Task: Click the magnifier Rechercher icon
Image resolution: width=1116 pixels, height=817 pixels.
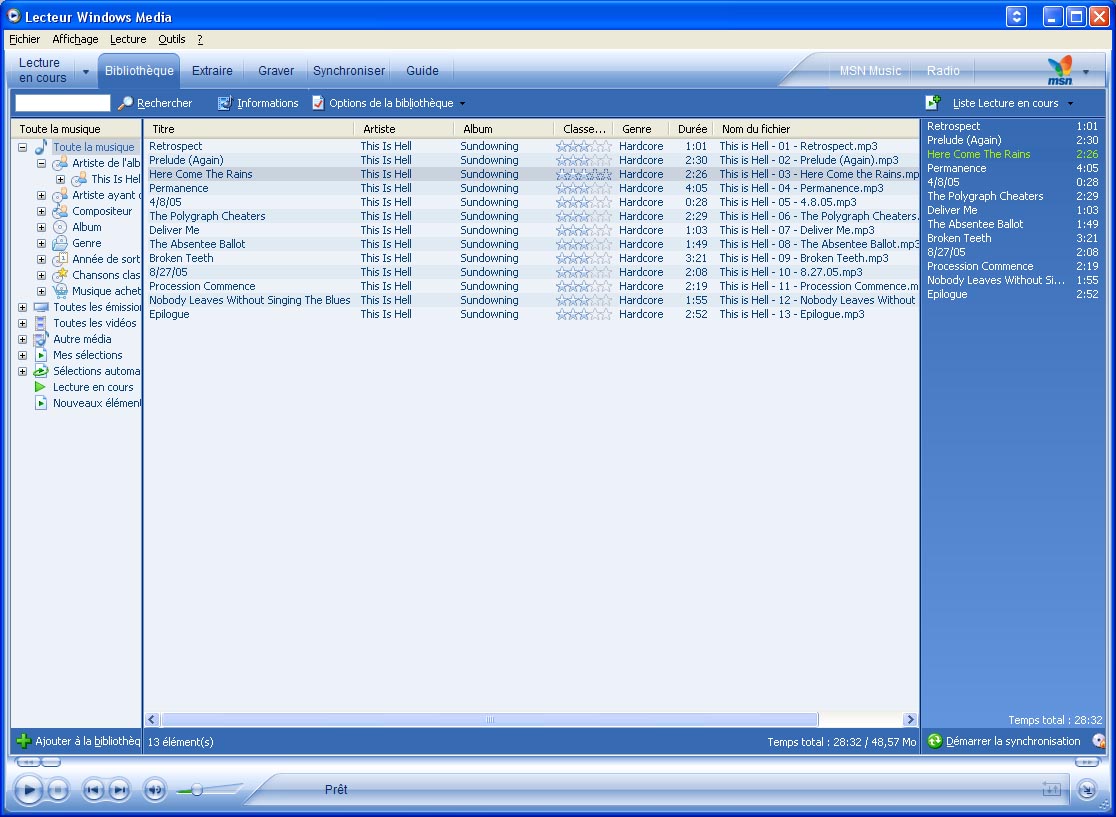Action: [x=125, y=103]
